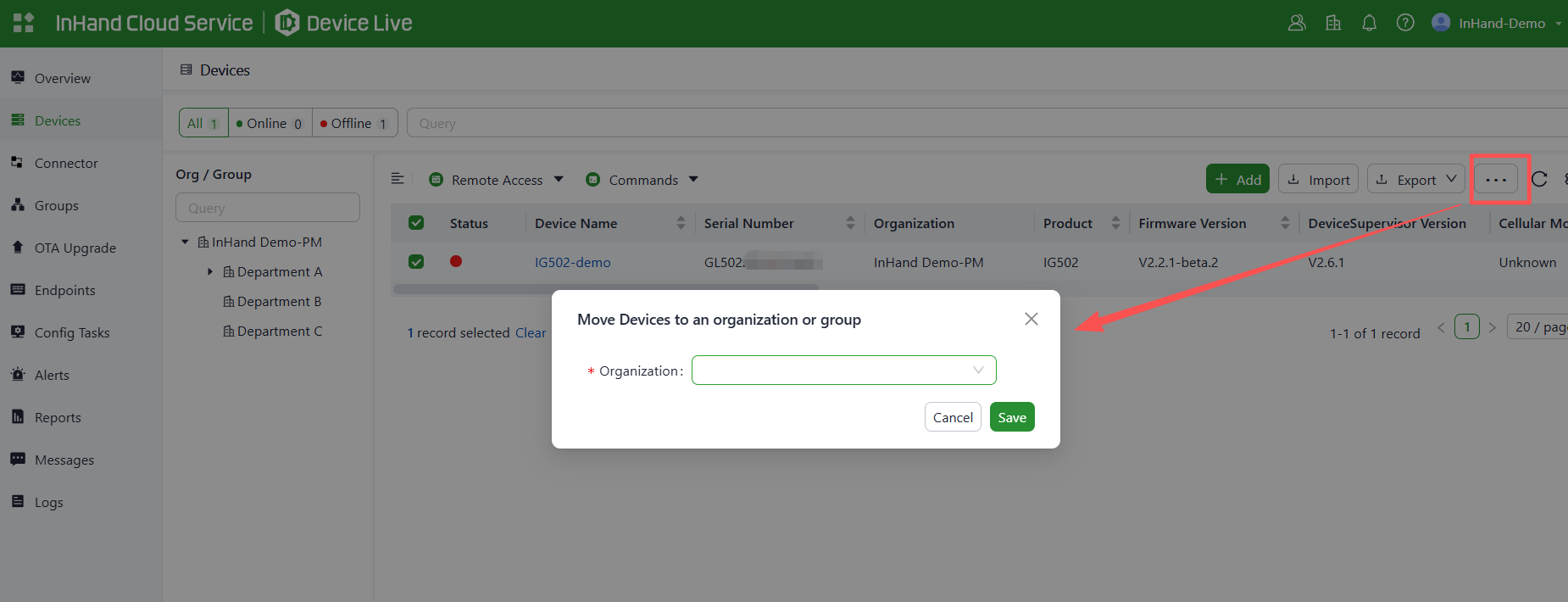Toggle the Org/Group panel collapse icon

397,179
